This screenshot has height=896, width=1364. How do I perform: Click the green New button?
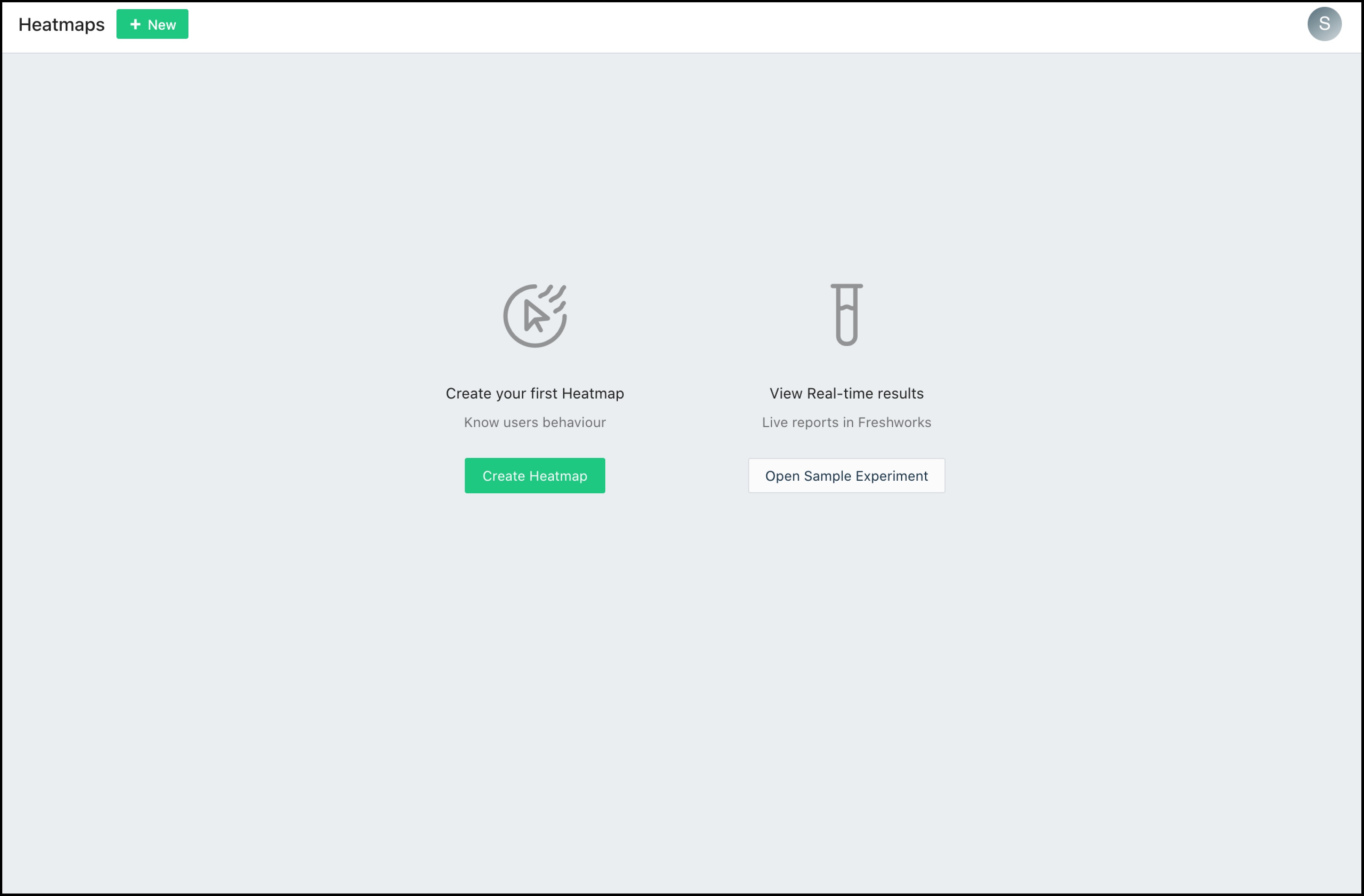click(152, 24)
